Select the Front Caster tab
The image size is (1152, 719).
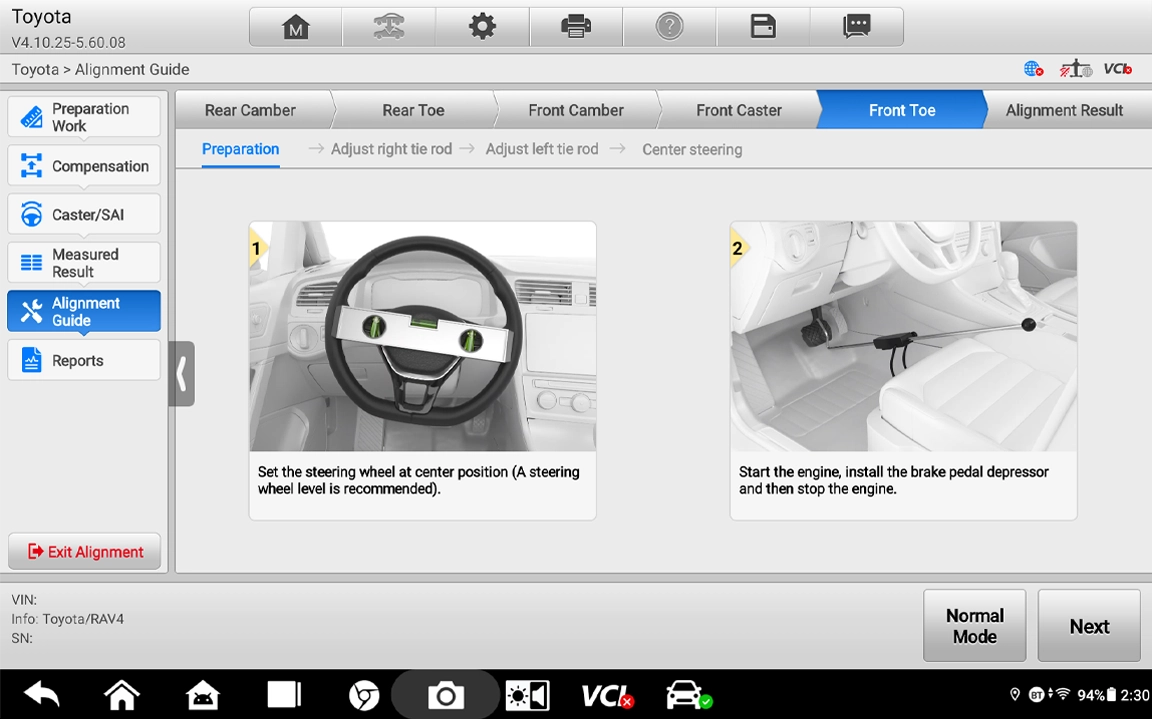[x=738, y=110]
